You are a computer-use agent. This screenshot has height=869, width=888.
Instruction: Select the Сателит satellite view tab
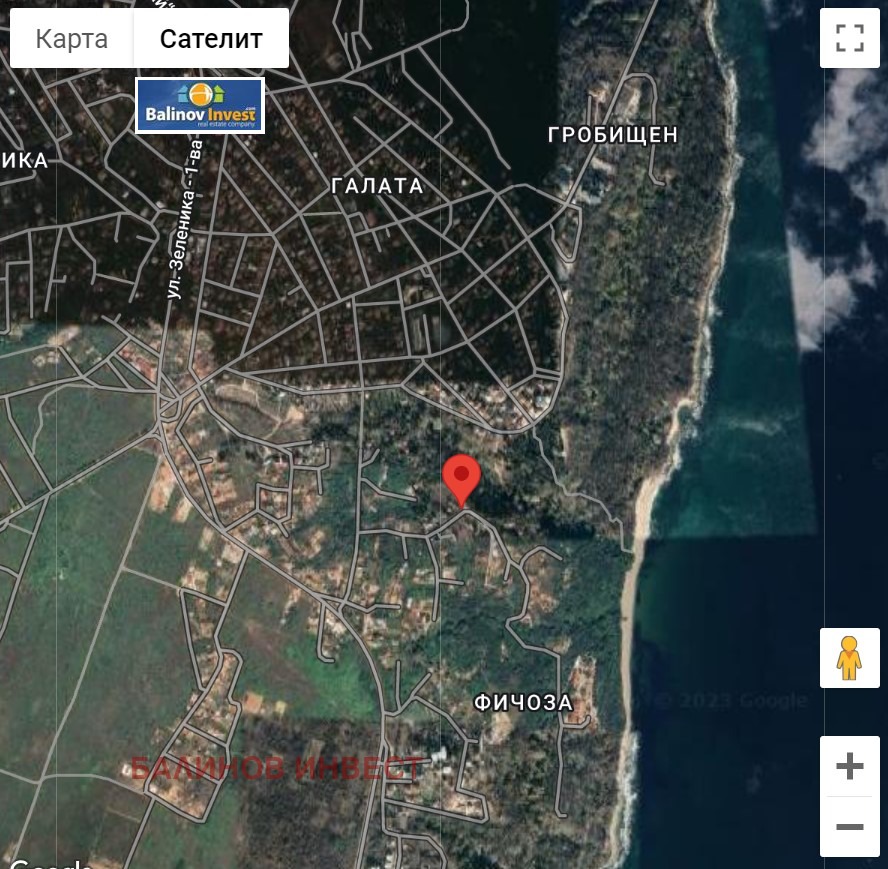click(211, 39)
